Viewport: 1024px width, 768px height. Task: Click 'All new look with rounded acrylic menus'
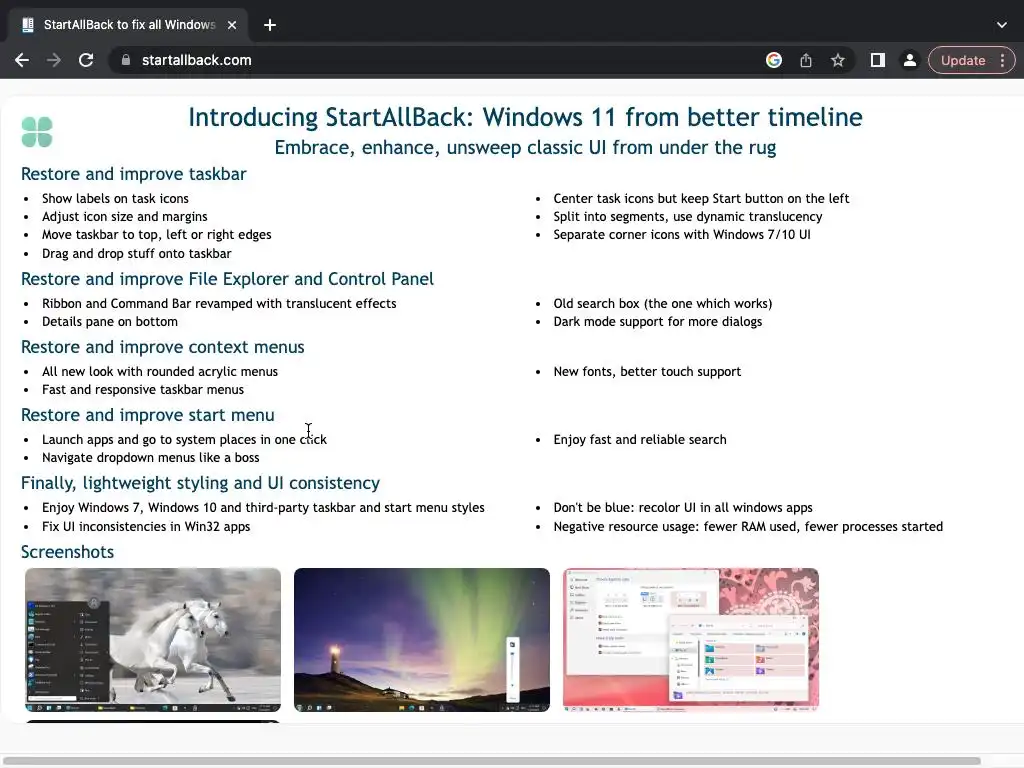point(160,372)
